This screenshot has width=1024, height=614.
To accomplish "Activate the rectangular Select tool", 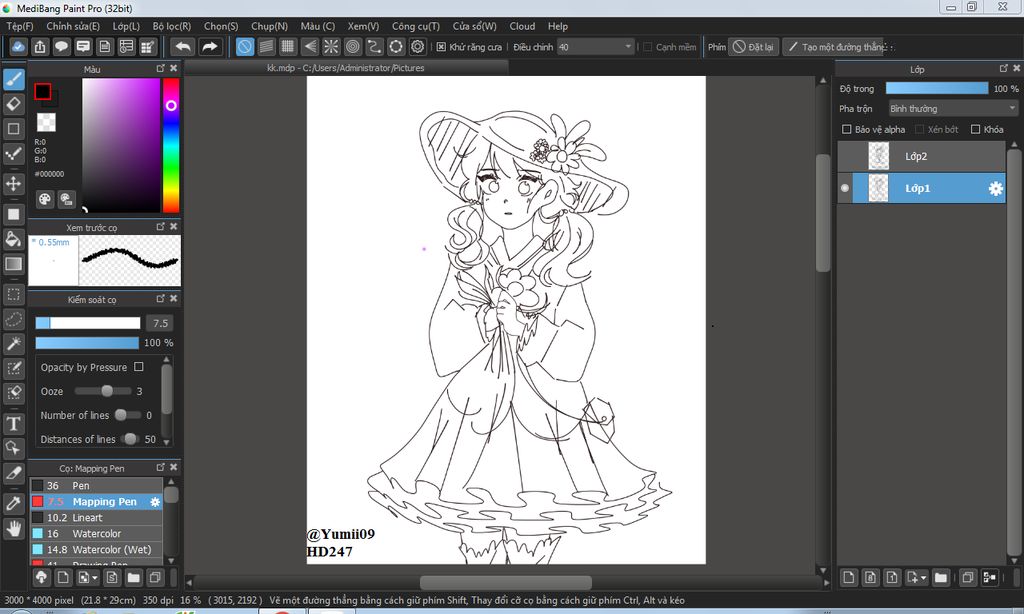I will click(x=14, y=295).
